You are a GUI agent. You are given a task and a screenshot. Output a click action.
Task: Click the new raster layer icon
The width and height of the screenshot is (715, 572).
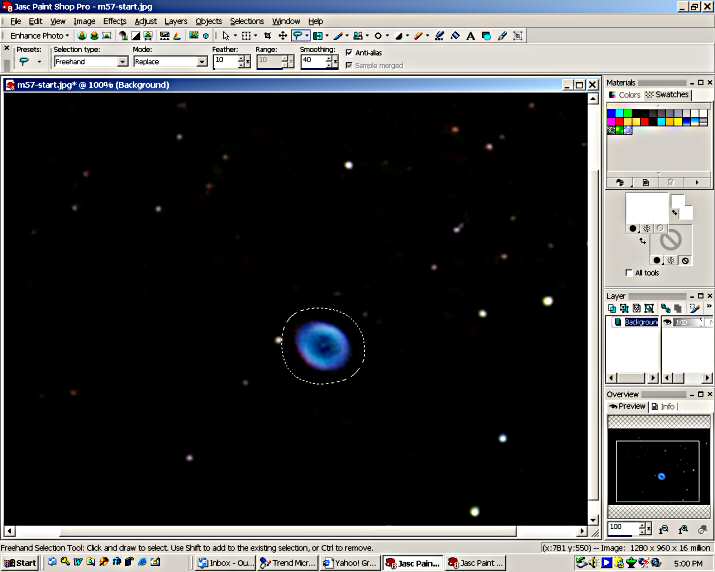point(614,308)
